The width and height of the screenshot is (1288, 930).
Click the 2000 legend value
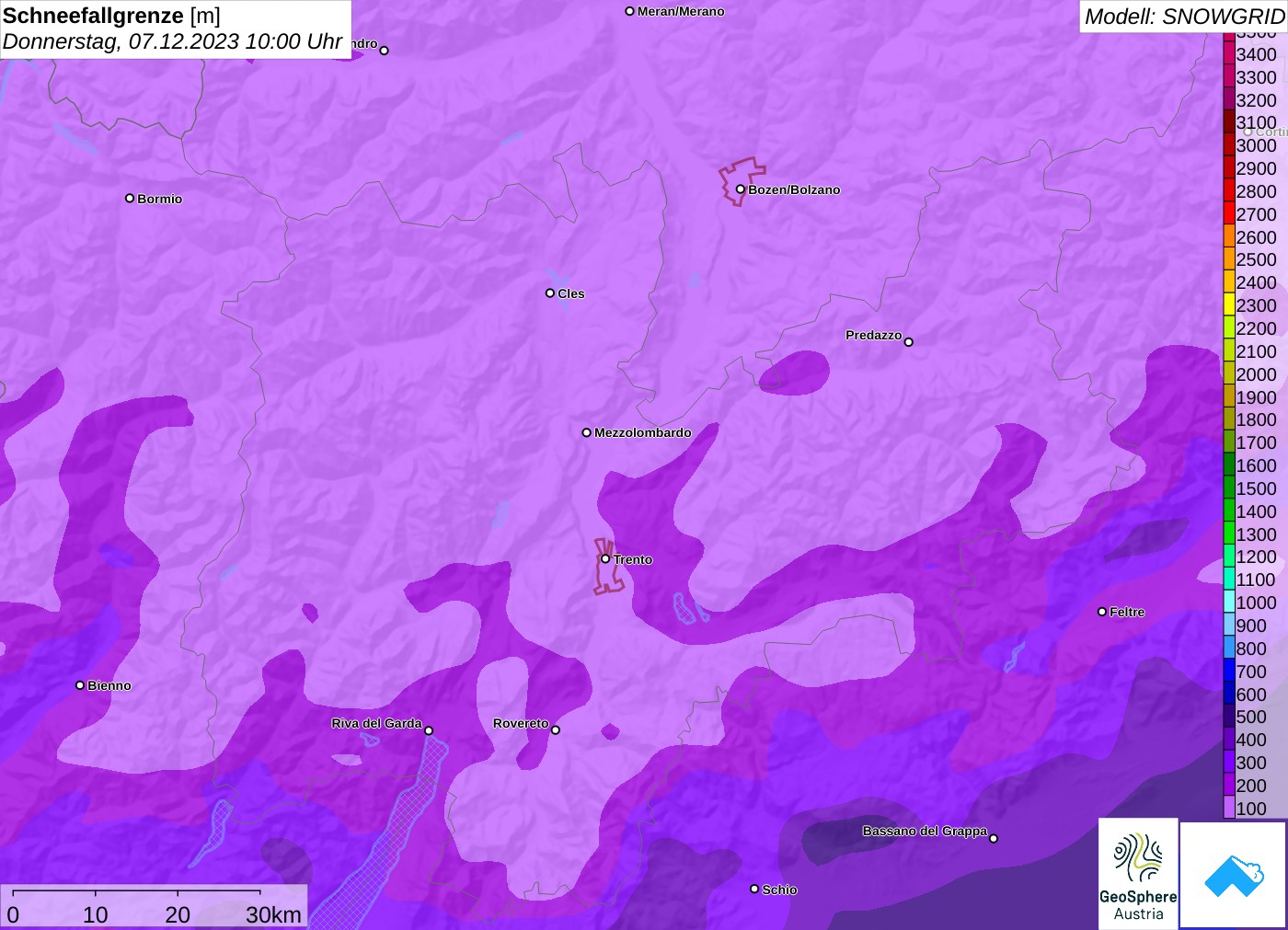click(1256, 374)
